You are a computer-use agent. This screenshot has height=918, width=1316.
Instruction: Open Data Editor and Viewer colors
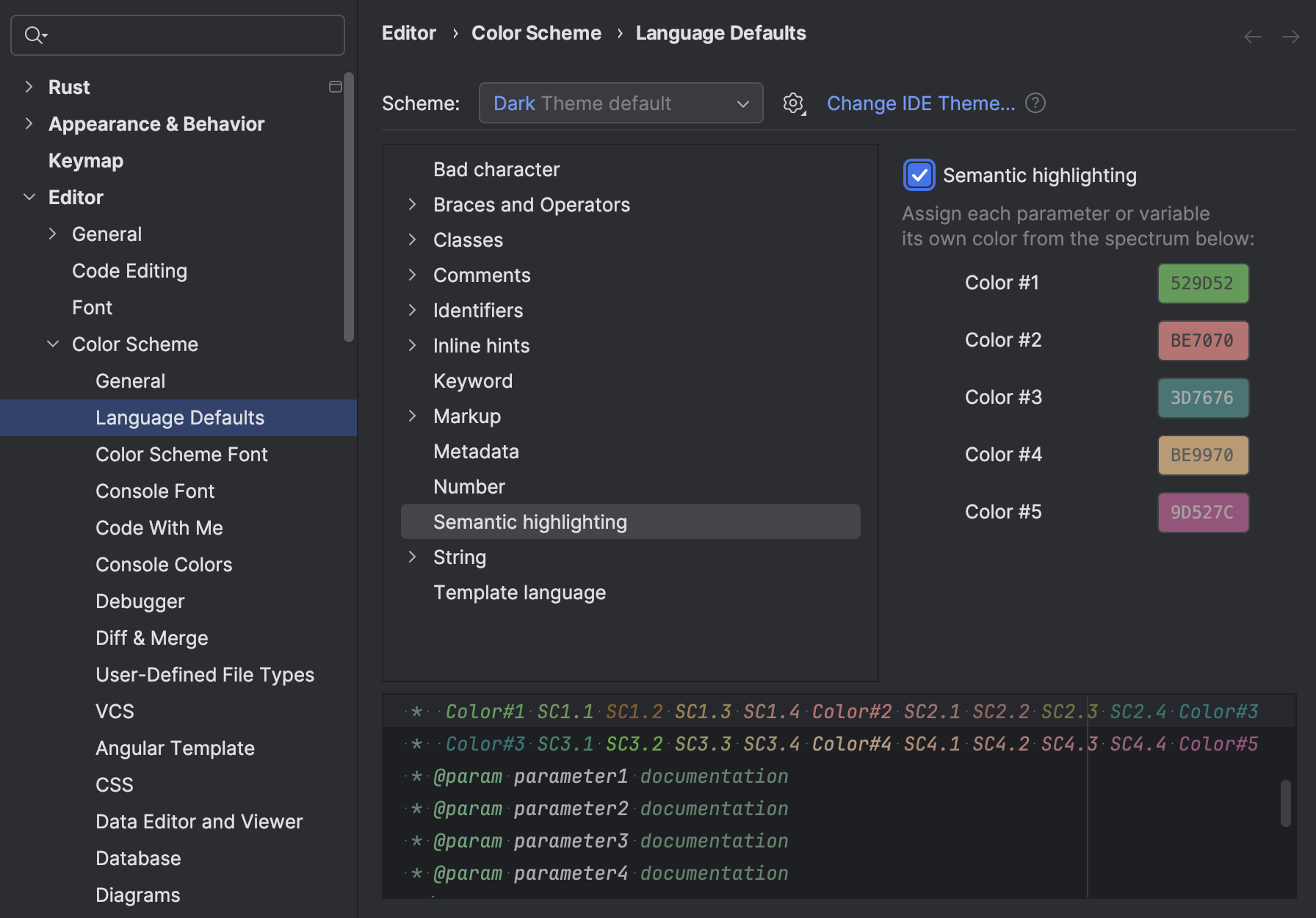(x=199, y=822)
